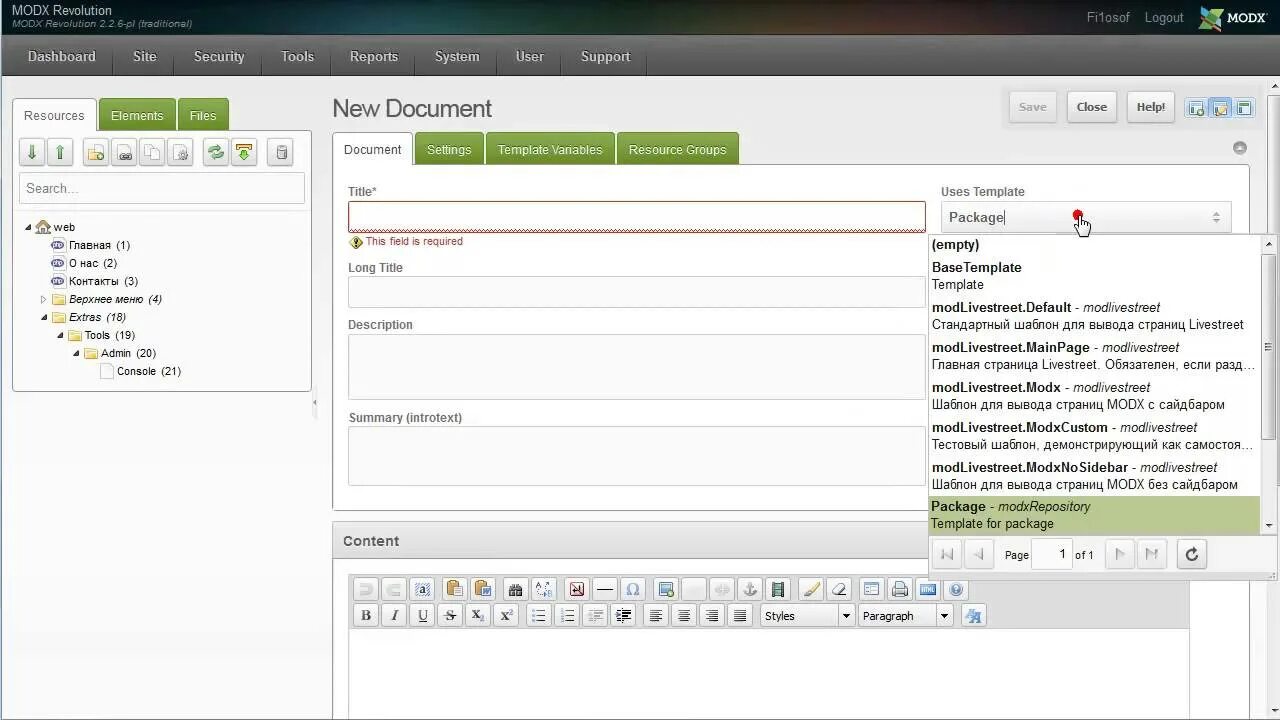Viewport: 1280px width, 720px height.
Task: Empty the recycle bin in tree toolbar
Action: coord(282,152)
